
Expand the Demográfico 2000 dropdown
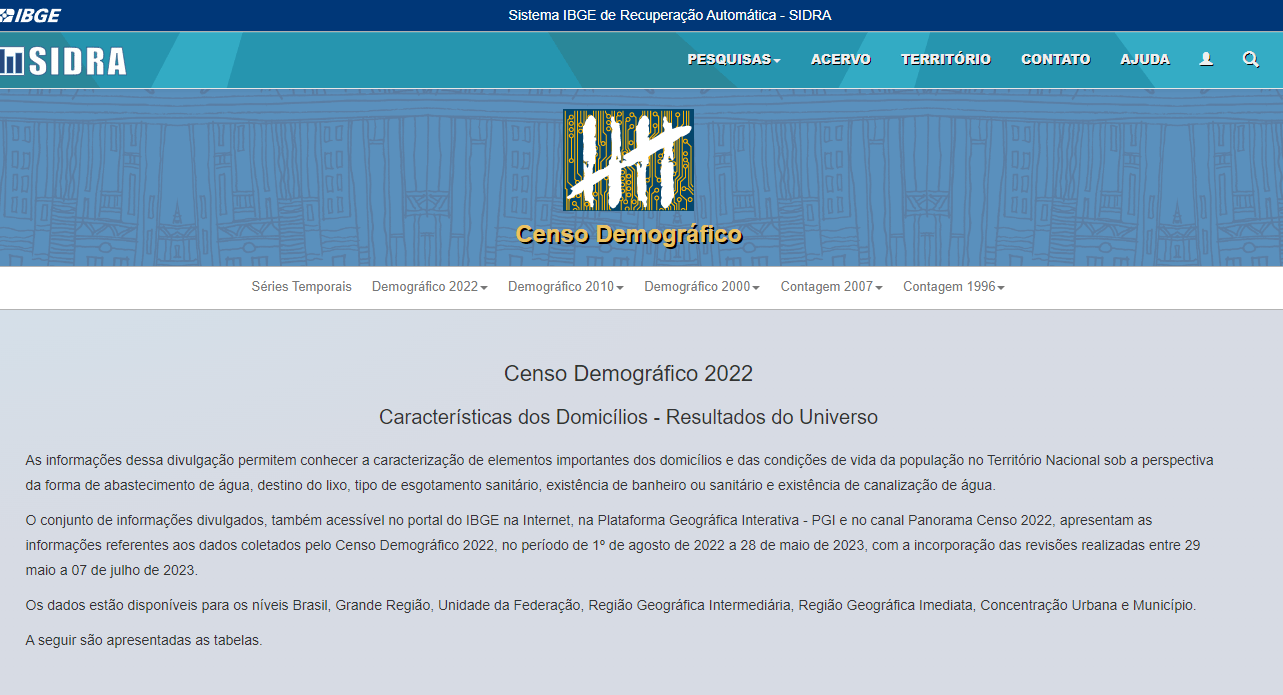[x=702, y=287]
